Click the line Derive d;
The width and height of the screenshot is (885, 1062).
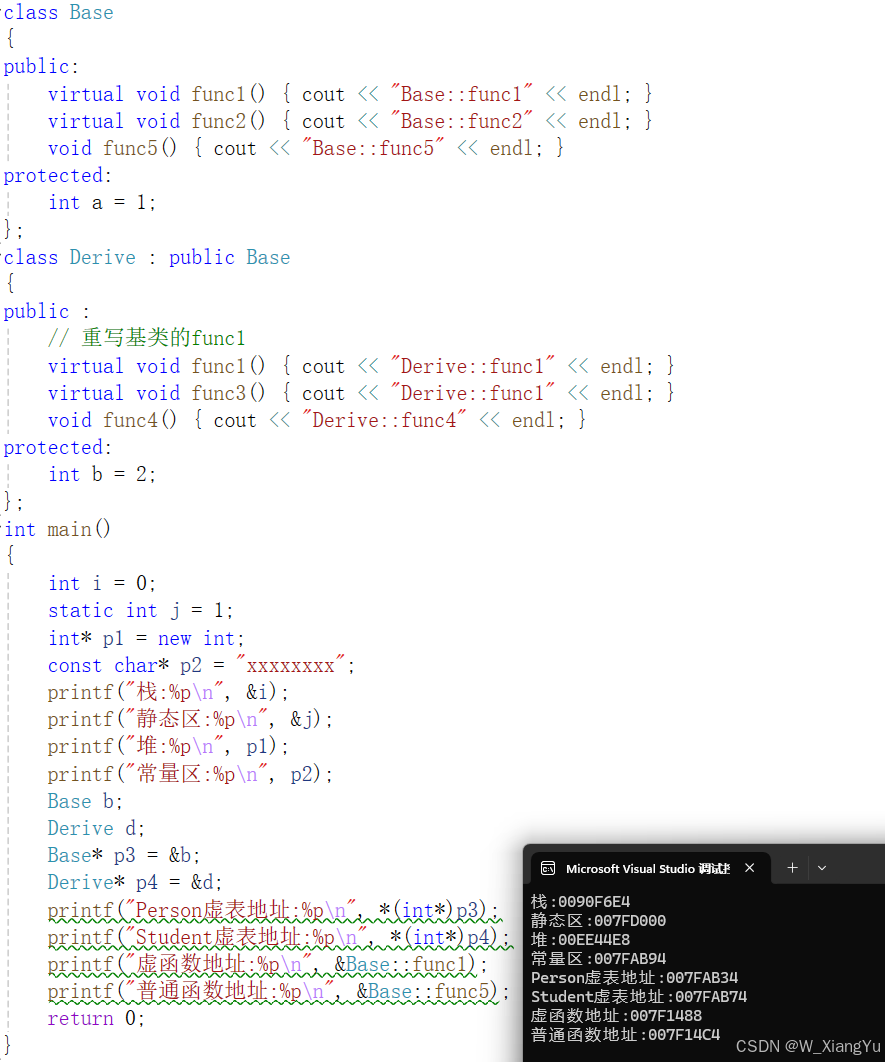pyautogui.click(x=95, y=828)
